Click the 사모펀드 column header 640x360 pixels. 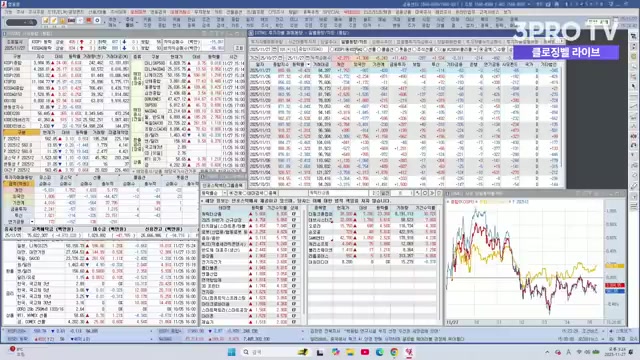coord(509,64)
